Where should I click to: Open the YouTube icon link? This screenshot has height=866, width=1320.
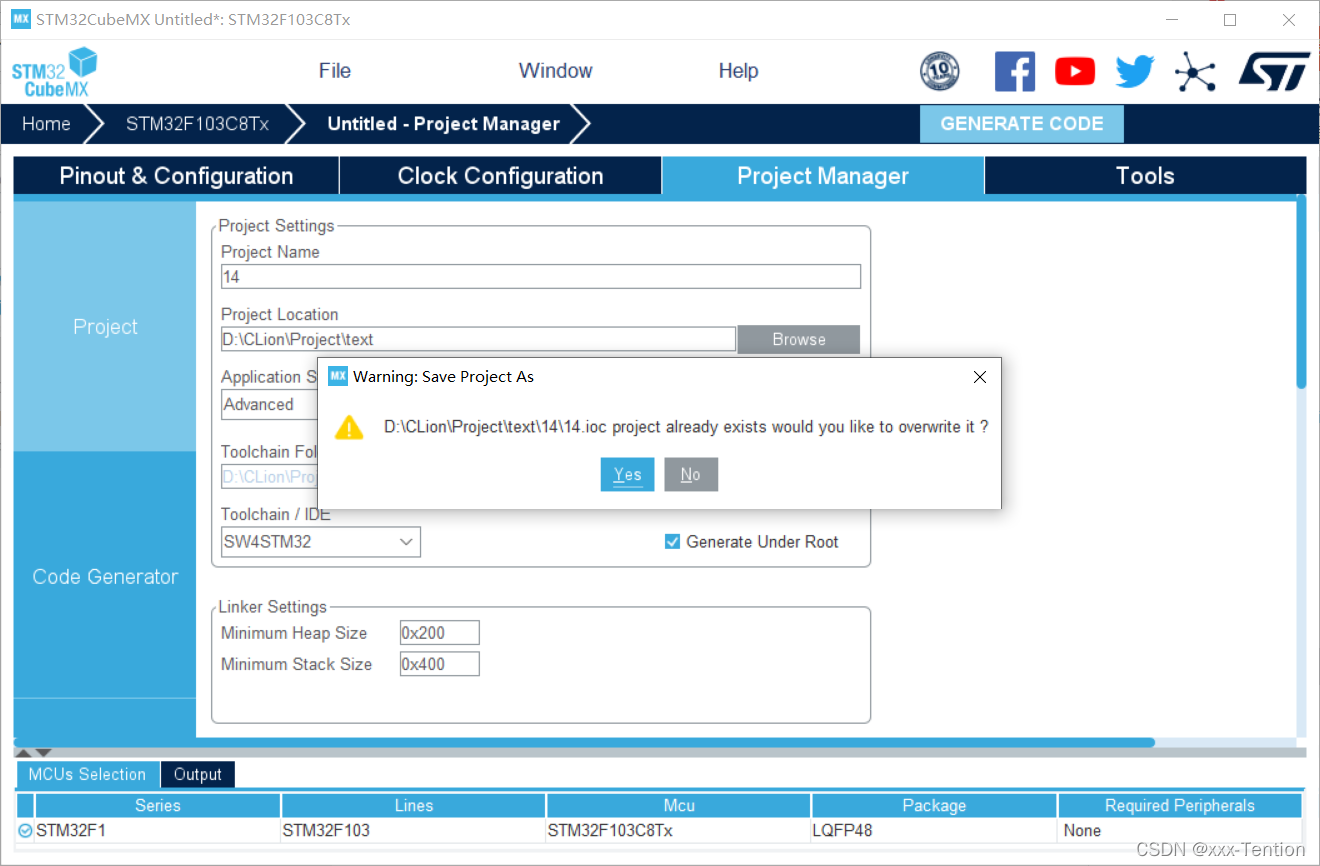1075,72
